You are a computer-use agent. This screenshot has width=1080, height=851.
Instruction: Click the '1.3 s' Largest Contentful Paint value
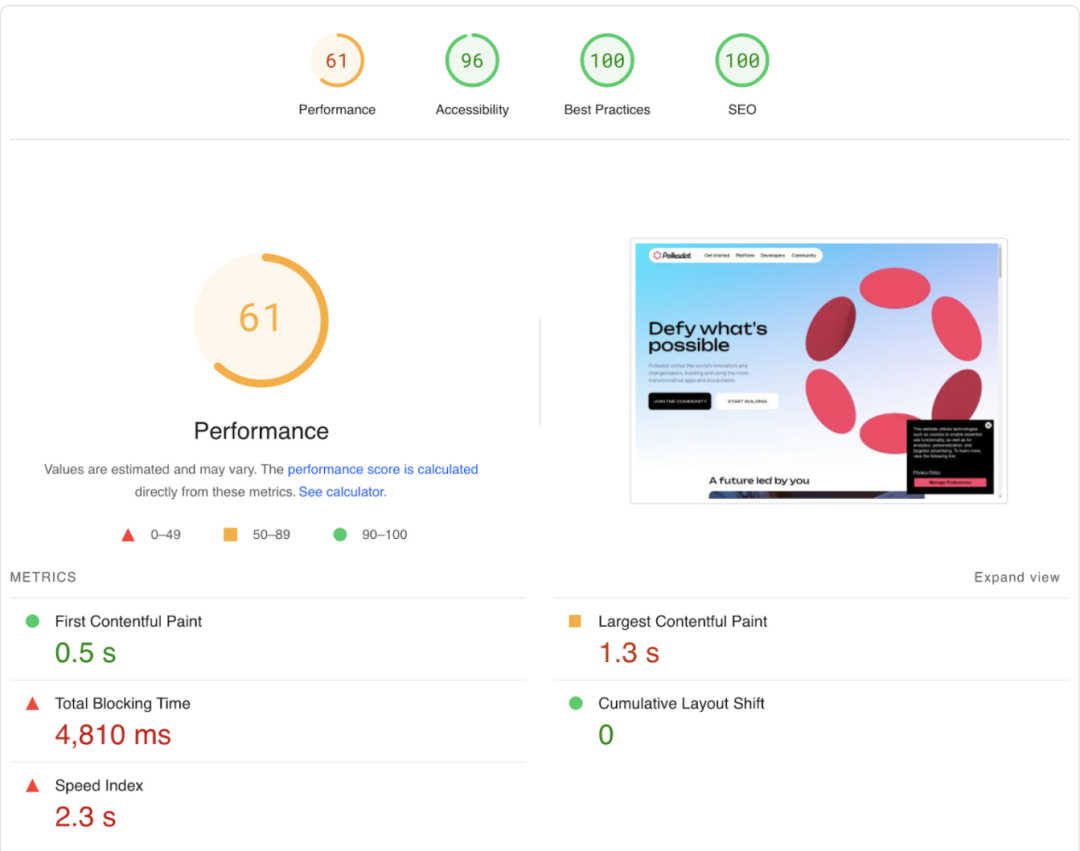click(629, 653)
